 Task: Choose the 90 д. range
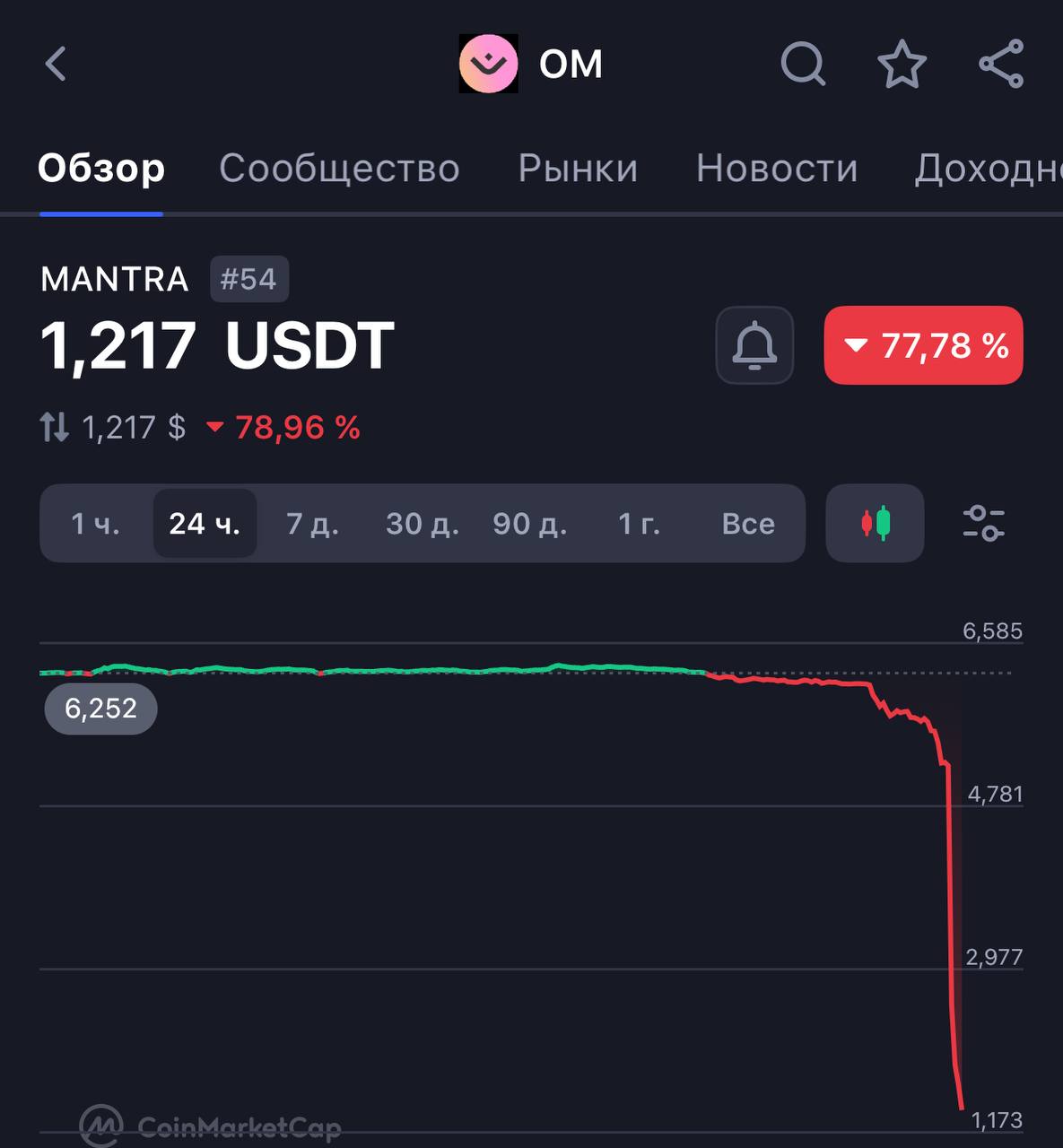coord(530,524)
